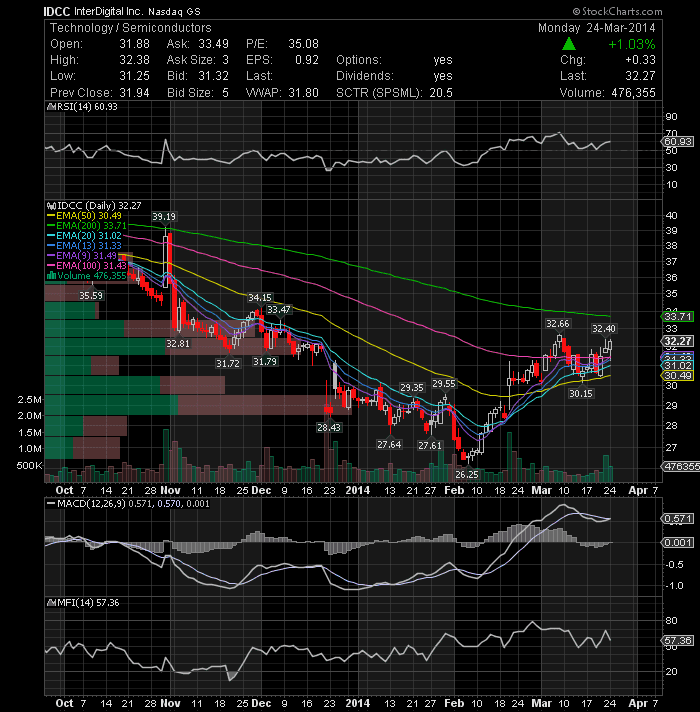Click the RSI(14) panel legend icon
The image size is (700, 712).
pyautogui.click(x=50, y=107)
